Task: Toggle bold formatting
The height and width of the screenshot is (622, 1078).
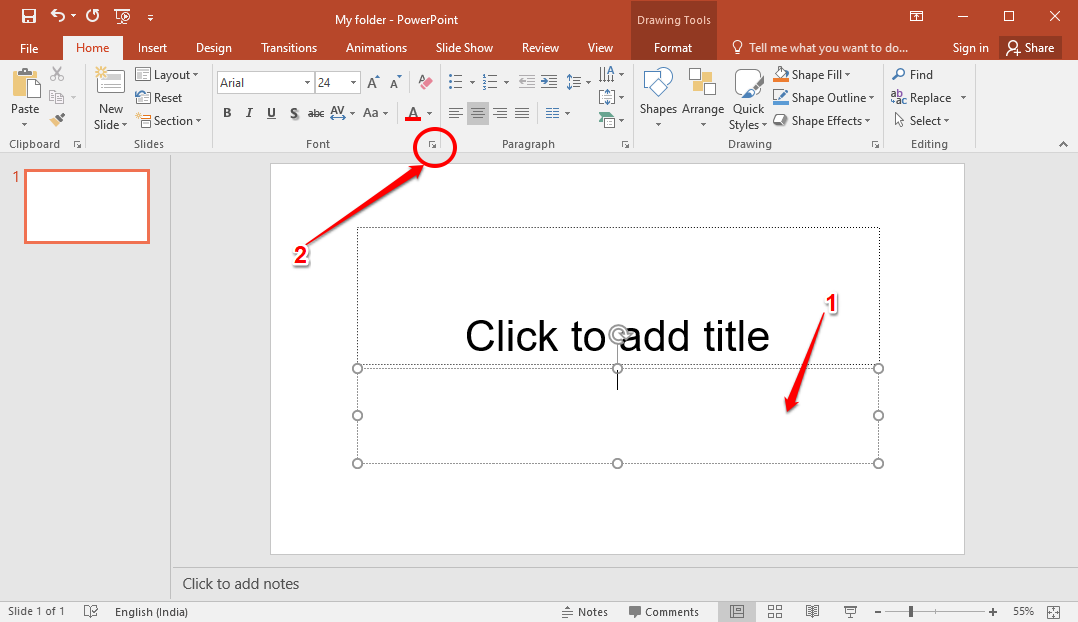Action: pyautogui.click(x=227, y=113)
